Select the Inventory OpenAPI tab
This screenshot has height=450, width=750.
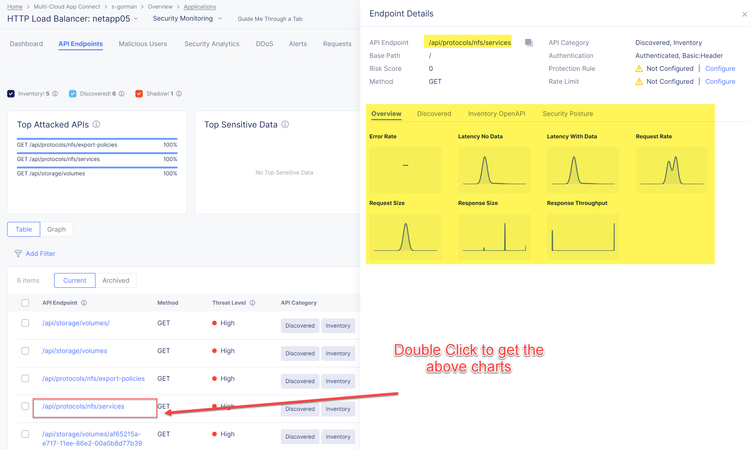tap(496, 114)
